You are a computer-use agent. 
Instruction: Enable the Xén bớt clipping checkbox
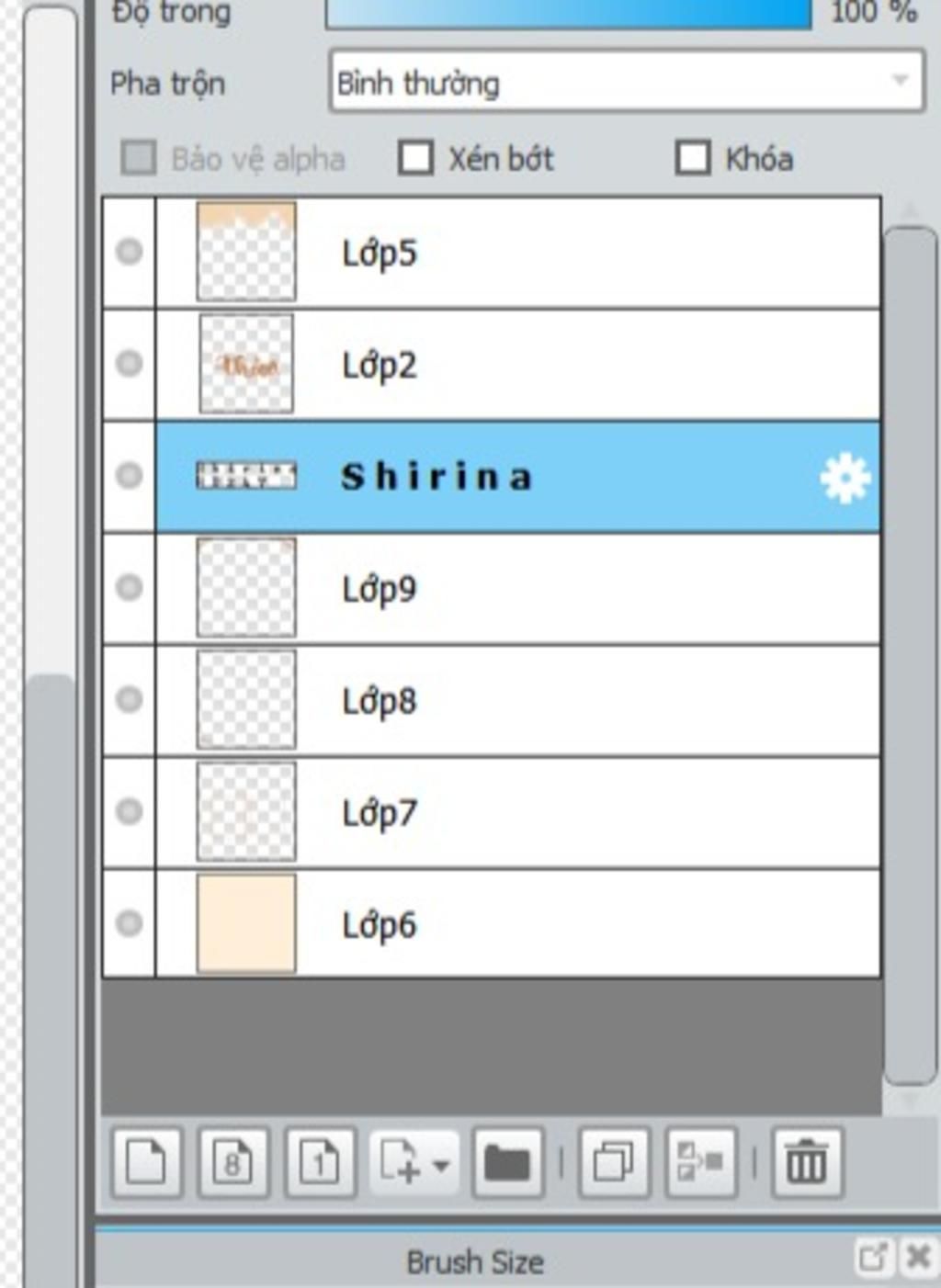415,157
